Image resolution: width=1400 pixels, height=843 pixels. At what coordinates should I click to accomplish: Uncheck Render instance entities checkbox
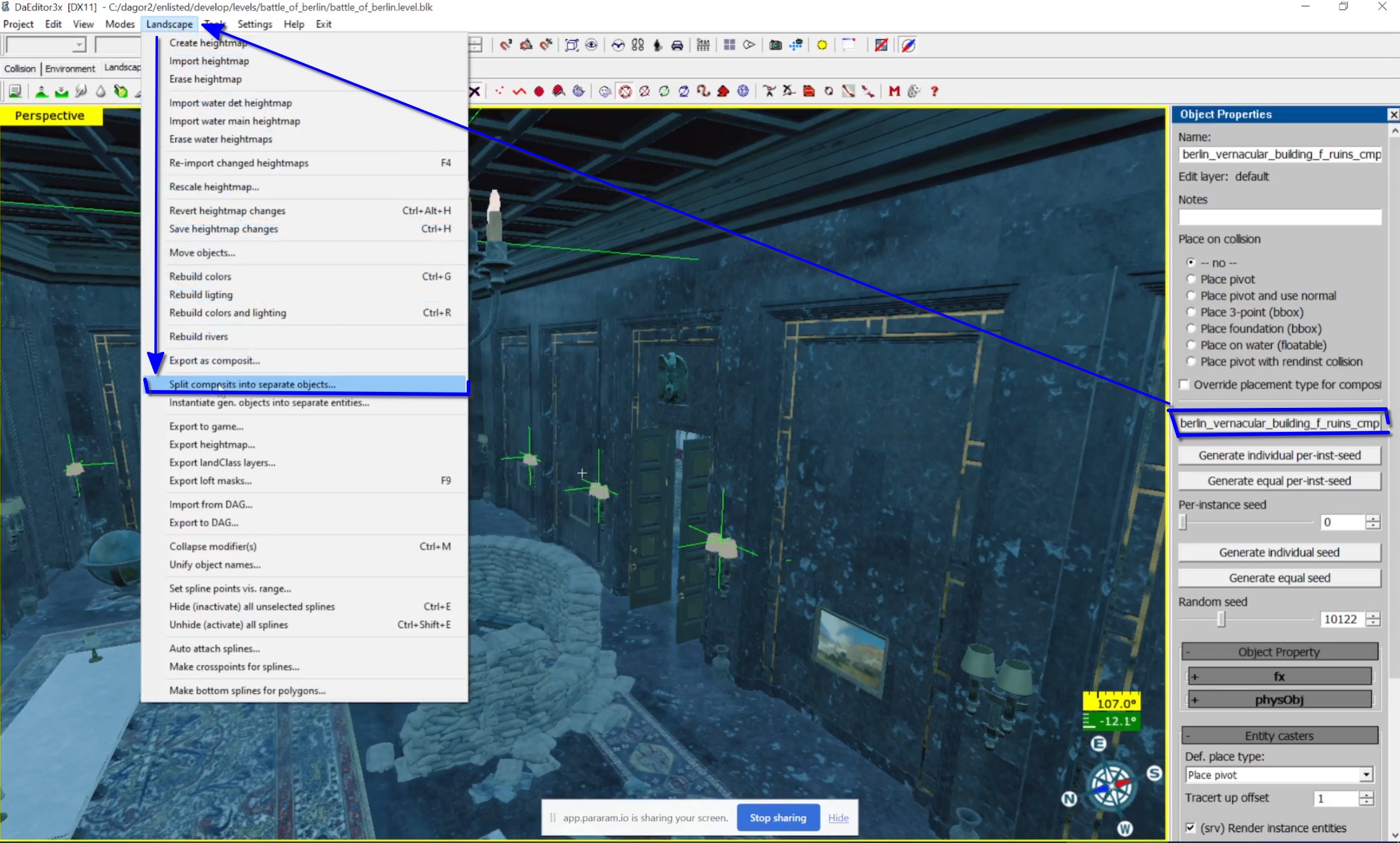tap(1190, 828)
